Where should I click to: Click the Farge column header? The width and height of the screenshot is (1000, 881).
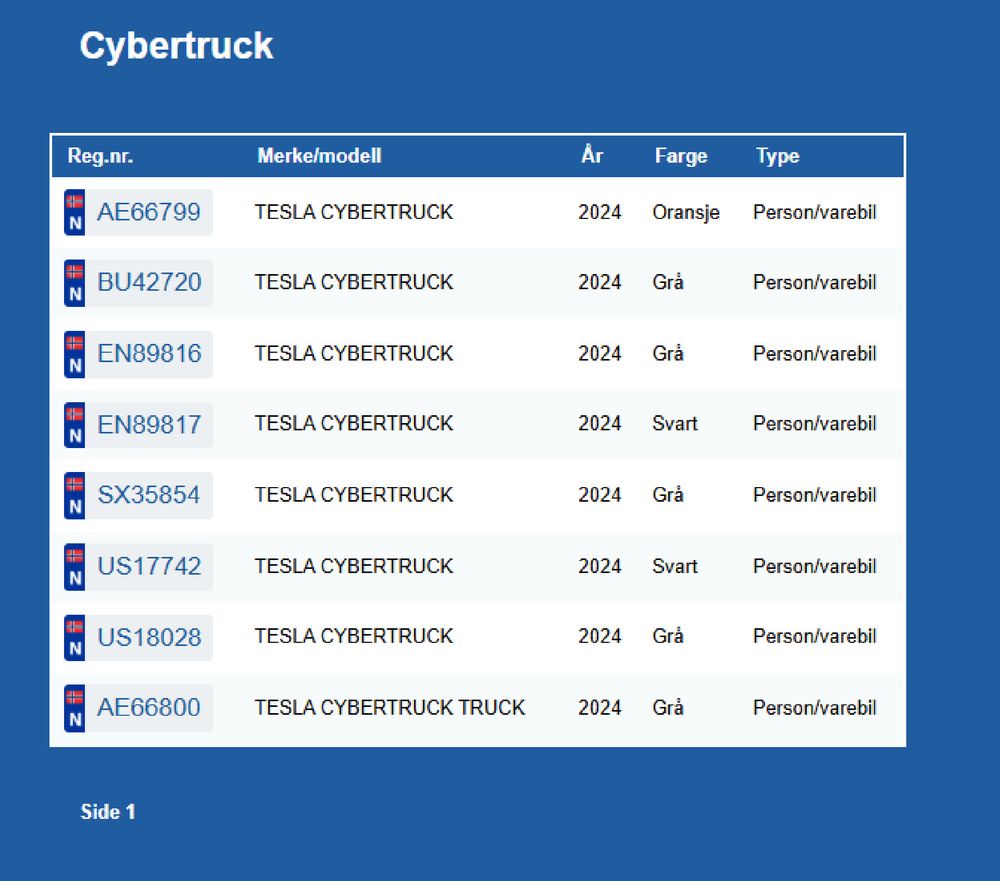pyautogui.click(x=681, y=156)
